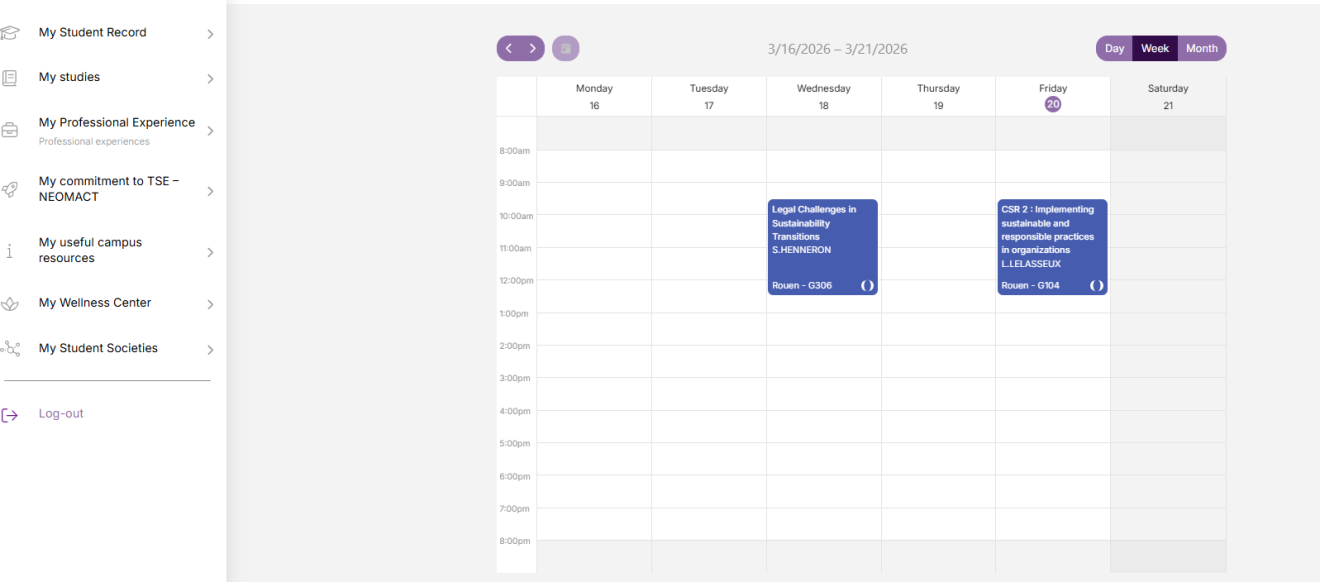Image resolution: width=1320 pixels, height=582 pixels.
Task: Enable Month view for the calendar
Action: click(1201, 48)
